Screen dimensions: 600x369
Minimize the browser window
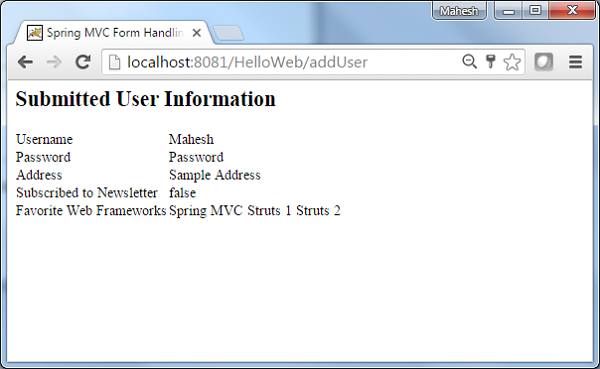(509, 11)
